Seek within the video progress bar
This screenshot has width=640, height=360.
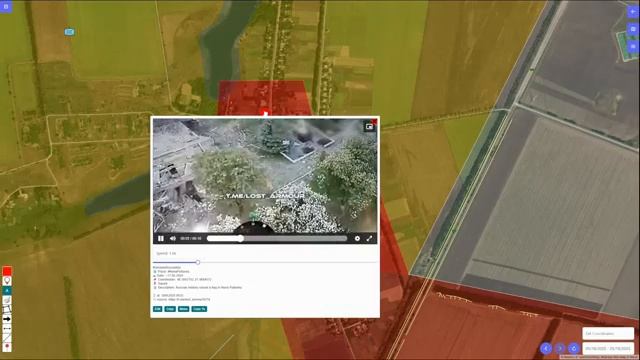click(277, 238)
